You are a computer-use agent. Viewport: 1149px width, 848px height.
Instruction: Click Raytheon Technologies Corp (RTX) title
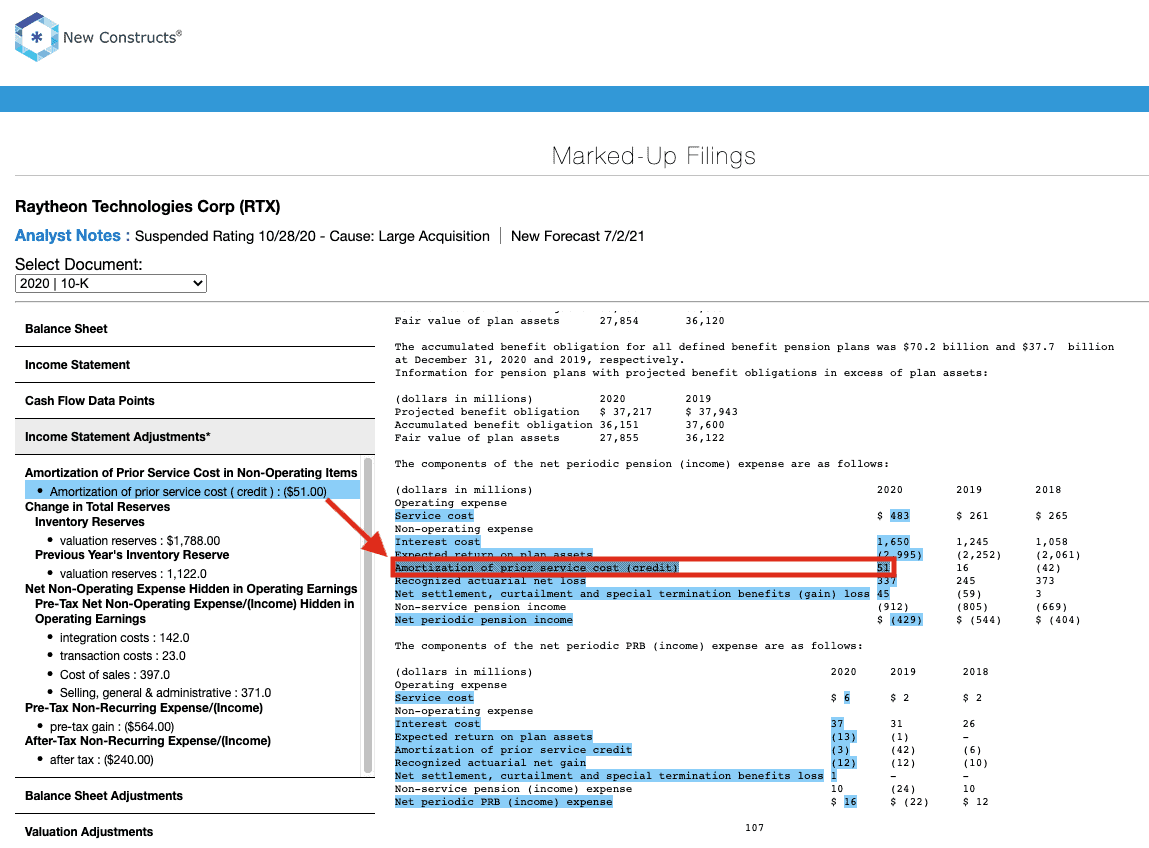point(148,207)
